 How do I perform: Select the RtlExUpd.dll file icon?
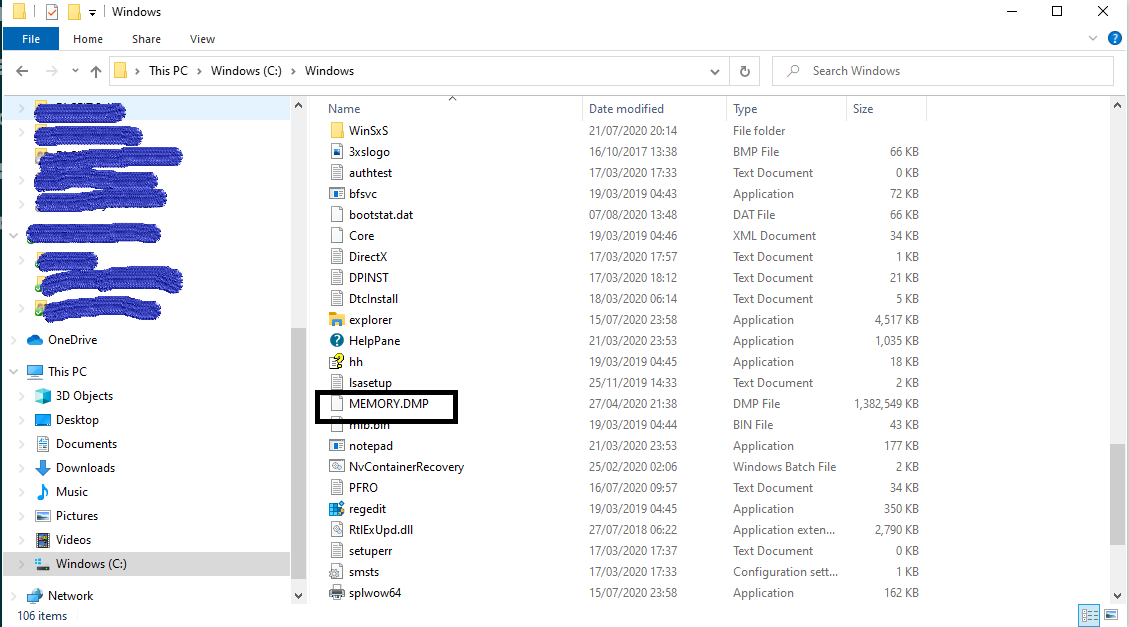[x=336, y=529]
